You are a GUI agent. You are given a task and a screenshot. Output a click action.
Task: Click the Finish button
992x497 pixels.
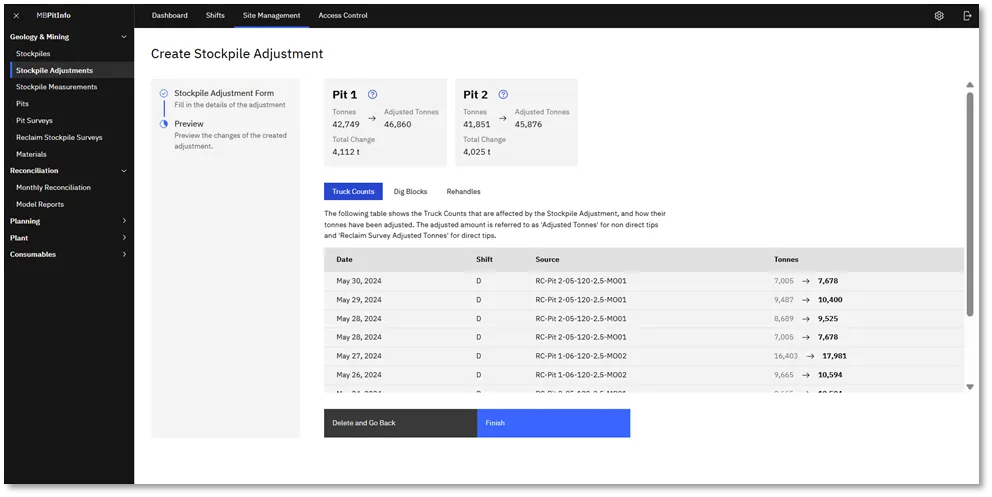554,423
